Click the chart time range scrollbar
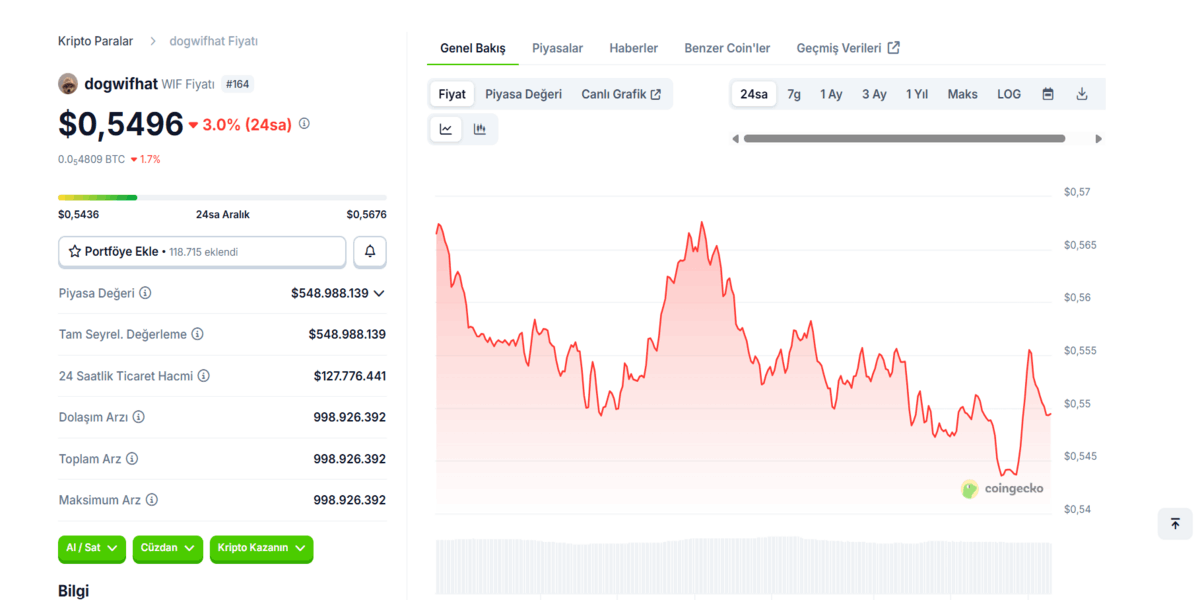 (x=904, y=139)
